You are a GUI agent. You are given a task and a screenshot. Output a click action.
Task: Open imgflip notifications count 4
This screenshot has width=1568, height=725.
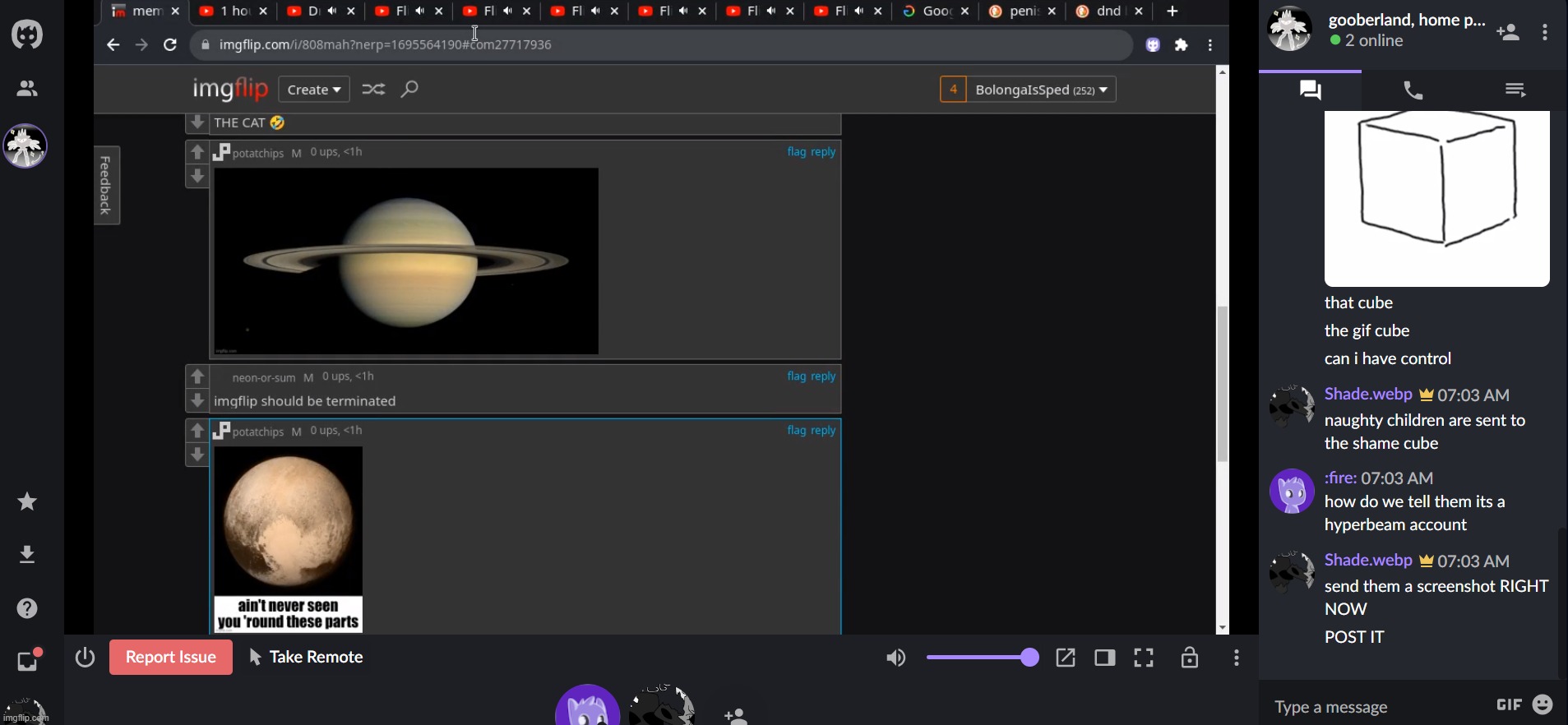click(x=953, y=90)
